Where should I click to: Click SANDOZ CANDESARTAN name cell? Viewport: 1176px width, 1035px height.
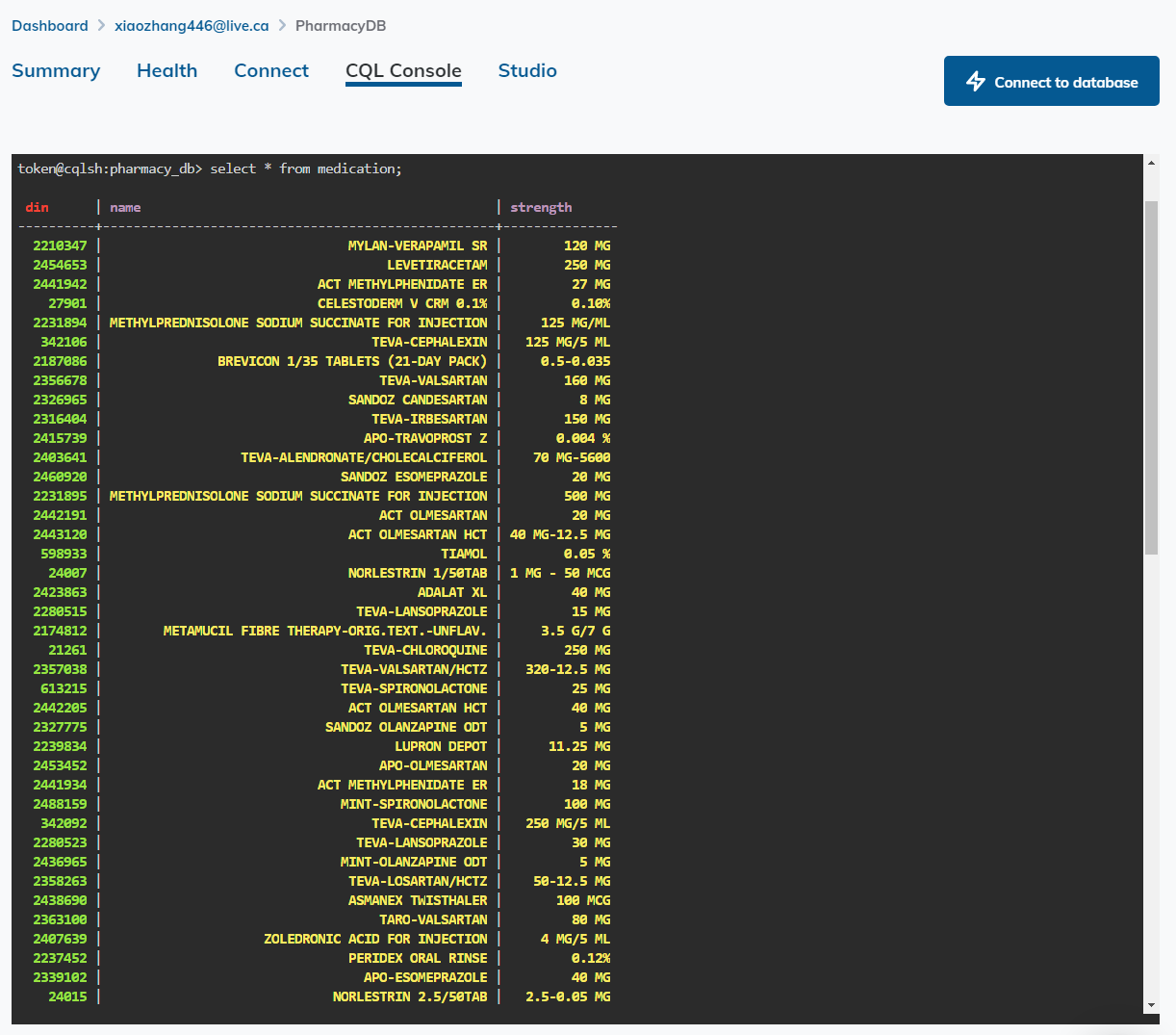pos(418,400)
